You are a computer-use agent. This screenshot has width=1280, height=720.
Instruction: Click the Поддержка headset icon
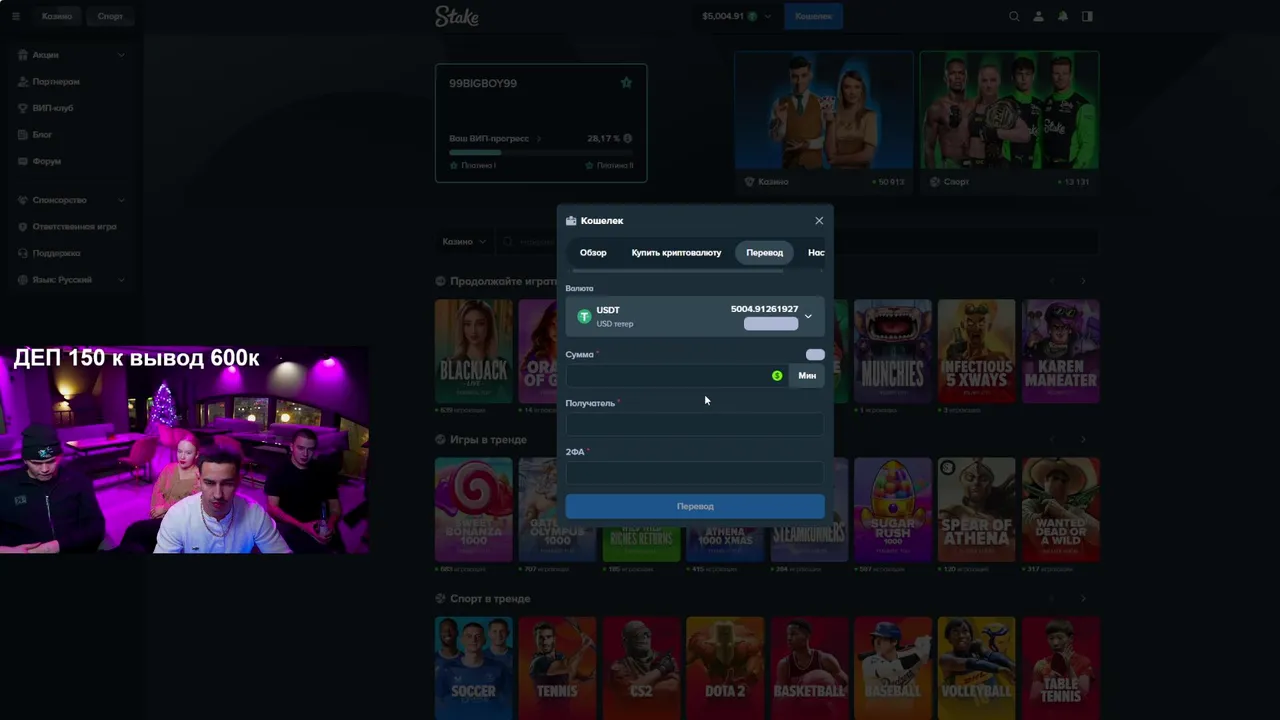(x=23, y=253)
